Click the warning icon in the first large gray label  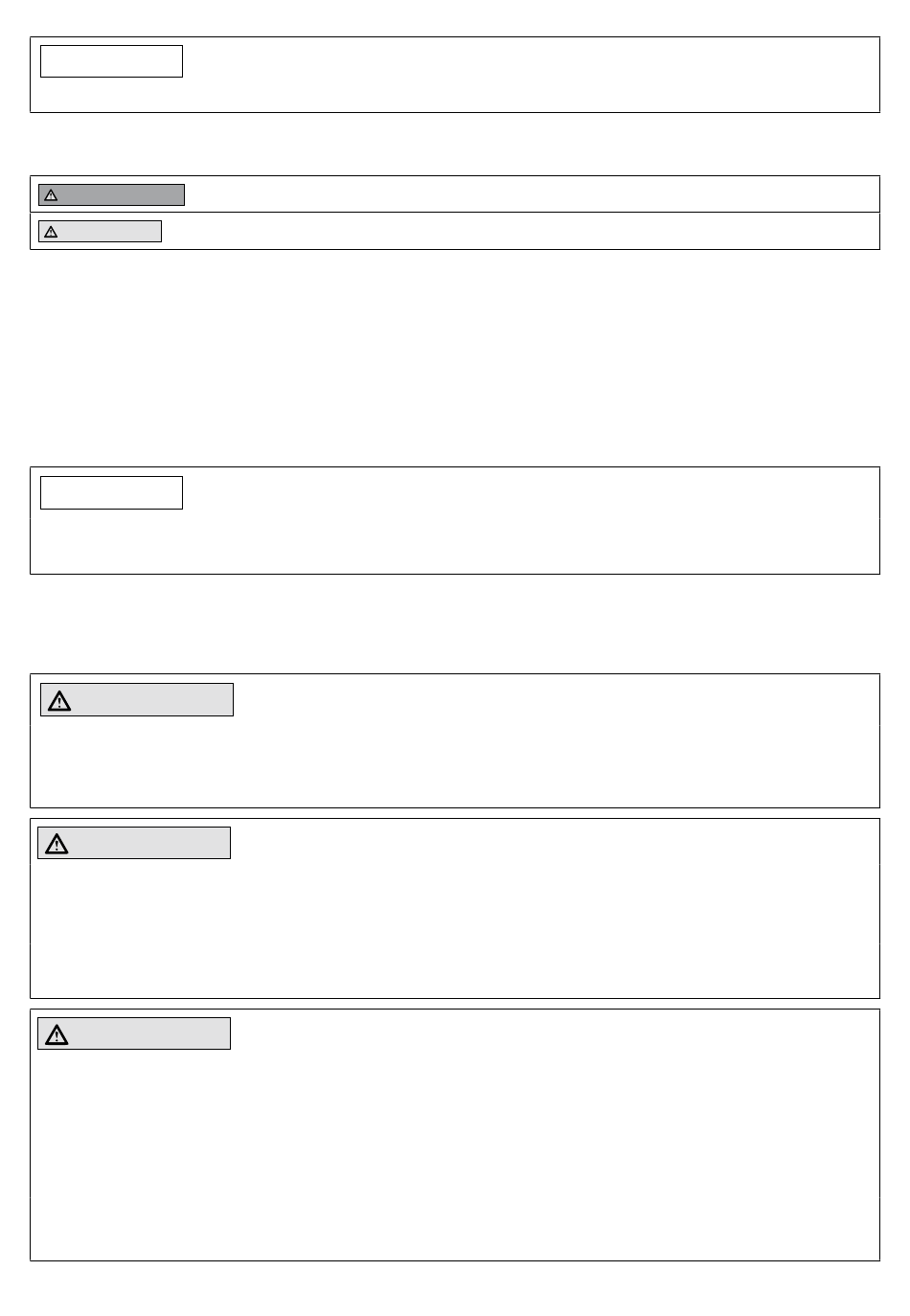[59, 701]
